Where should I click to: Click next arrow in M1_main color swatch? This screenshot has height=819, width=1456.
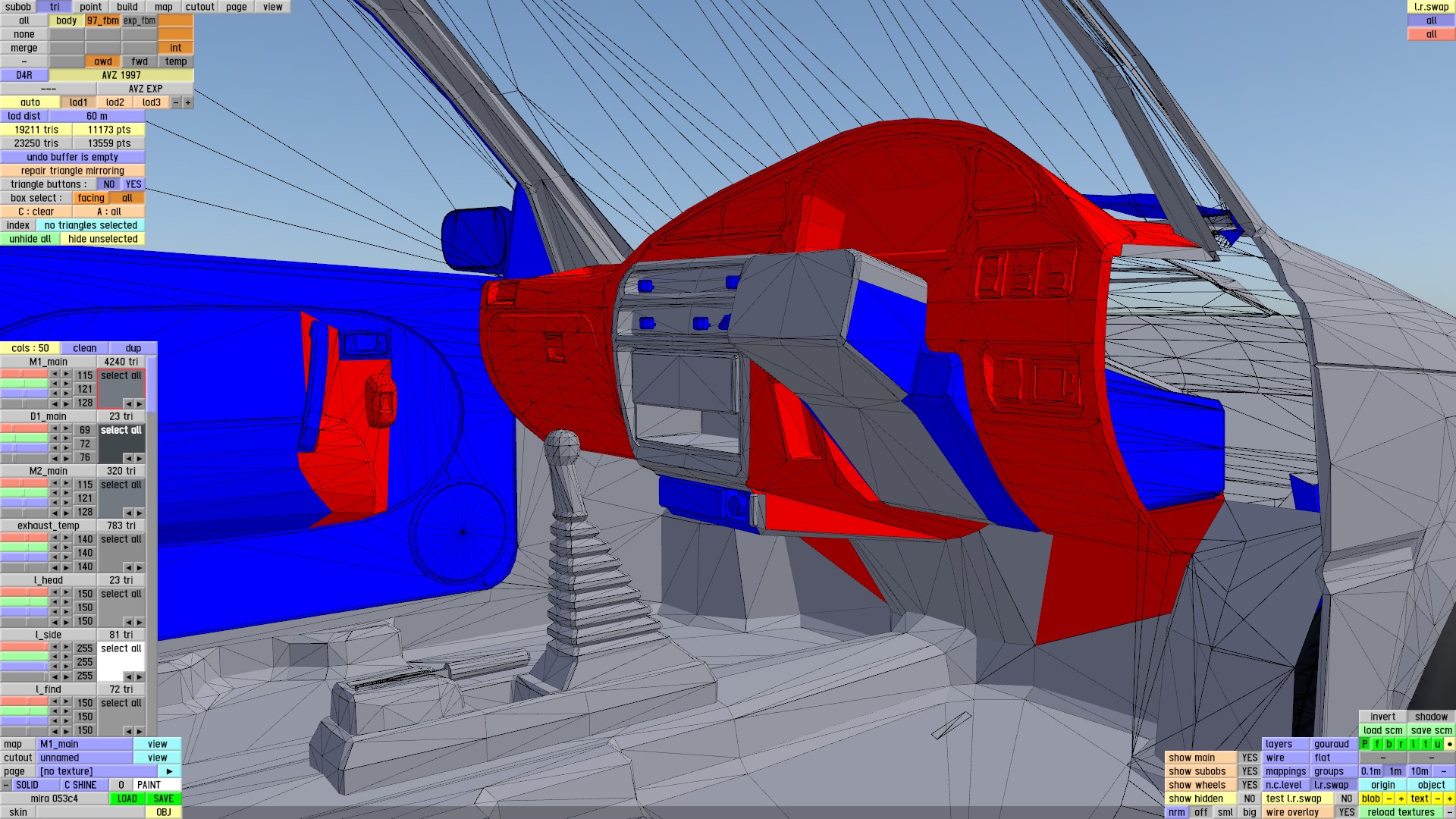click(140, 403)
